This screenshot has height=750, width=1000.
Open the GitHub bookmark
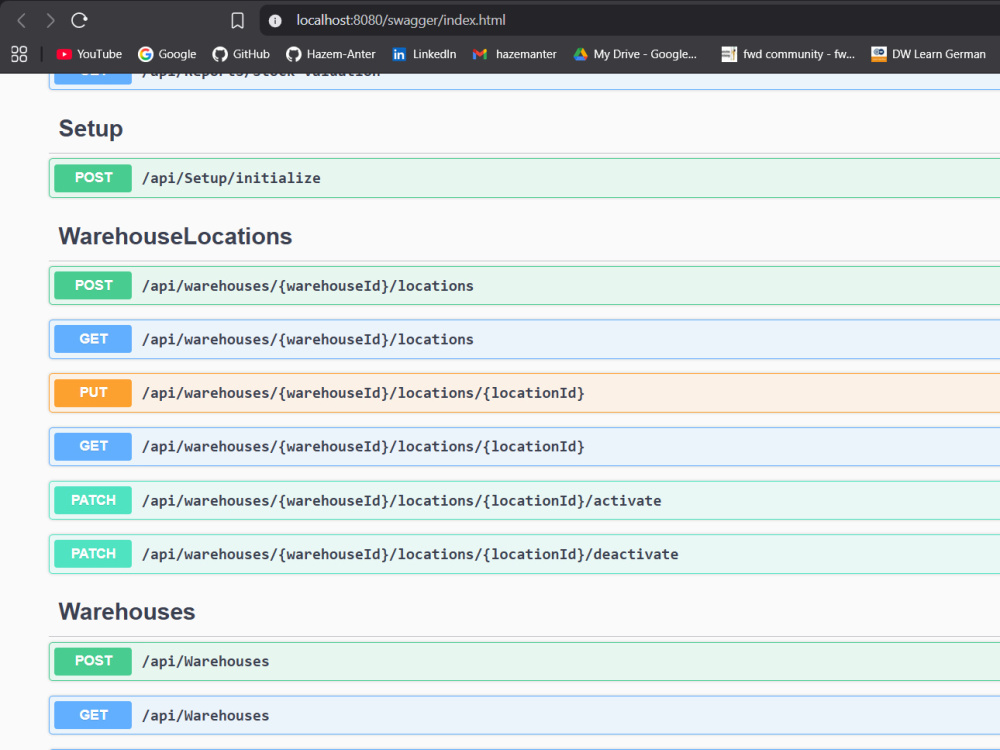click(241, 54)
